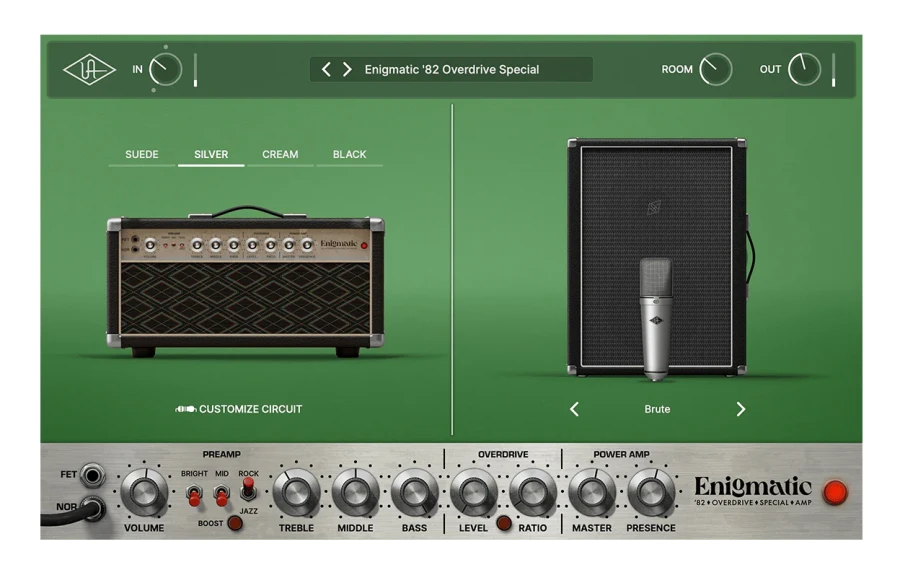This screenshot has height=570, width=900.
Task: Flip the ROCK/JAZZ switch
Action: (x=249, y=488)
